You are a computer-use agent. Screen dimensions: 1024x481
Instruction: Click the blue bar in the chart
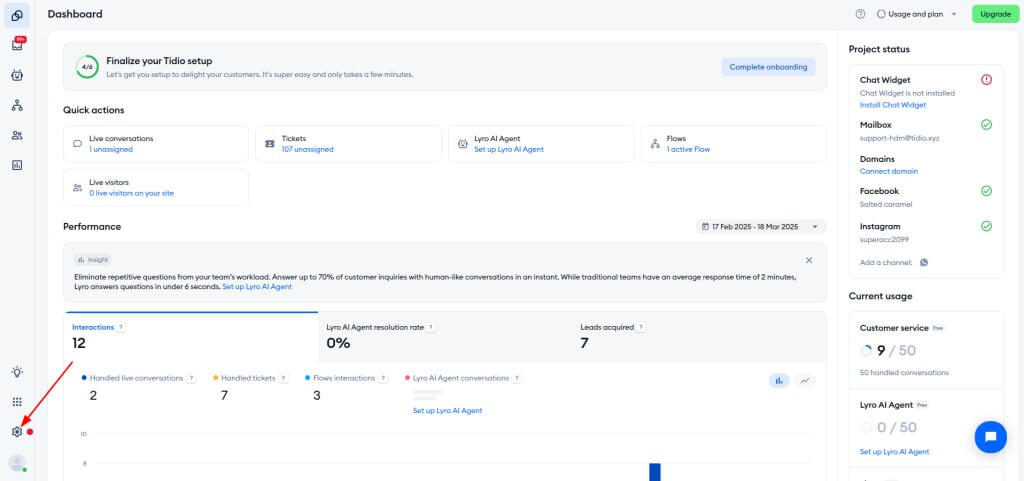pyautogui.click(x=654, y=472)
